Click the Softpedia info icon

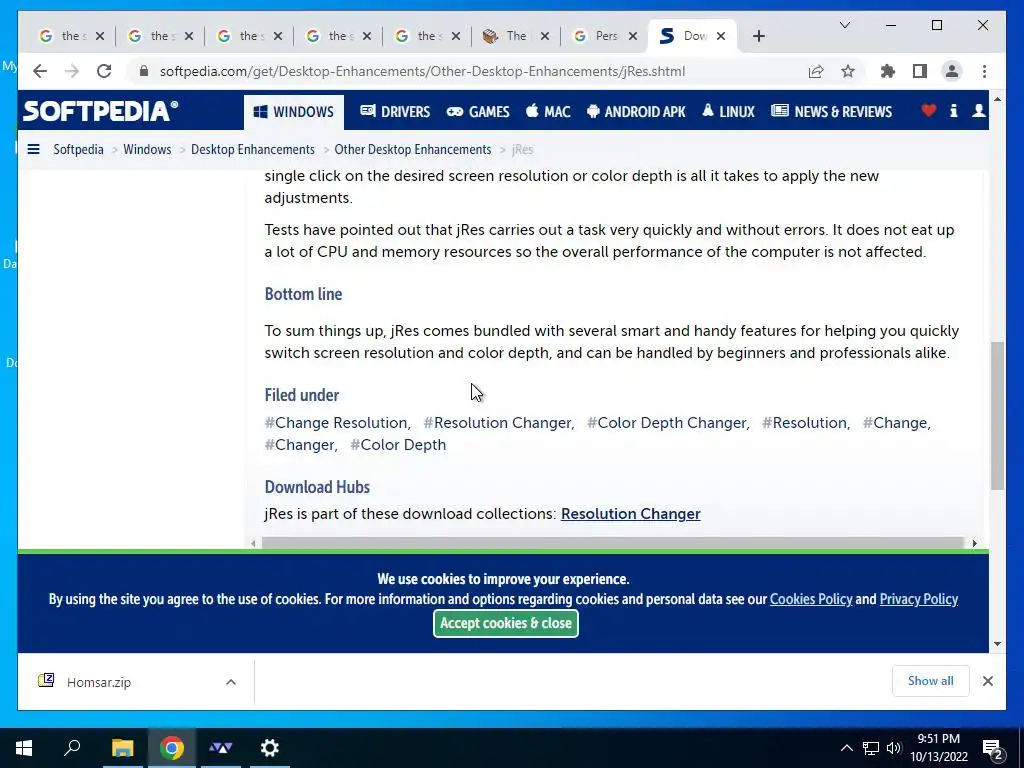[x=953, y=111]
